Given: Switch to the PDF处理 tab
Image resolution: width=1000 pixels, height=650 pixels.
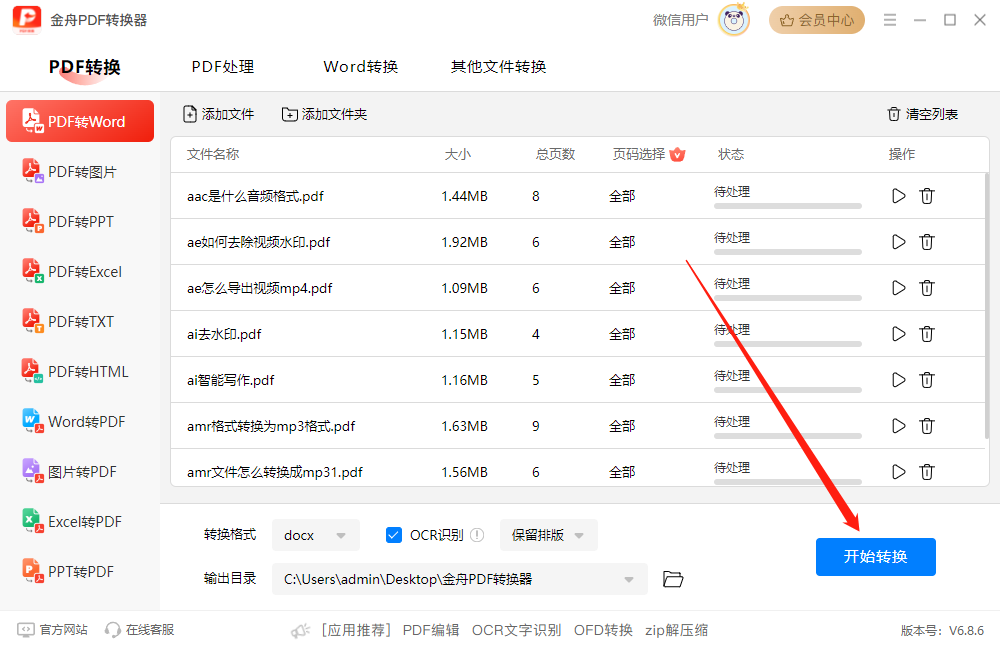Looking at the screenshot, I should [x=222, y=66].
